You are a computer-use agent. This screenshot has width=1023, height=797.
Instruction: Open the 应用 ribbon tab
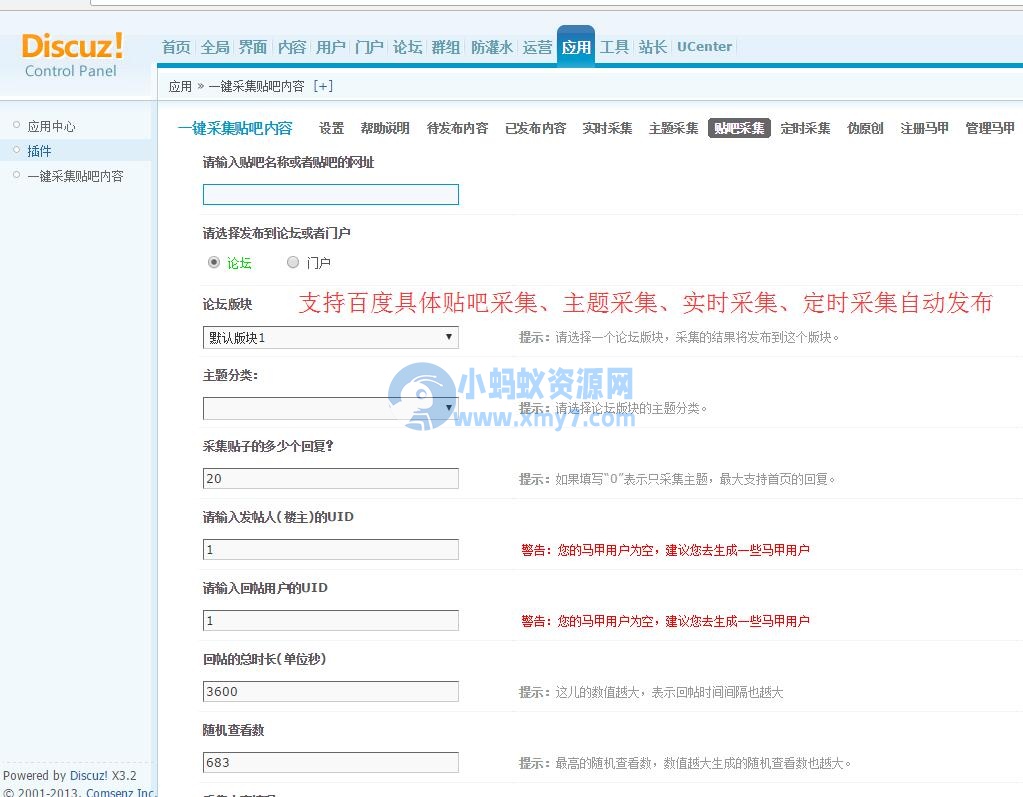pos(576,45)
